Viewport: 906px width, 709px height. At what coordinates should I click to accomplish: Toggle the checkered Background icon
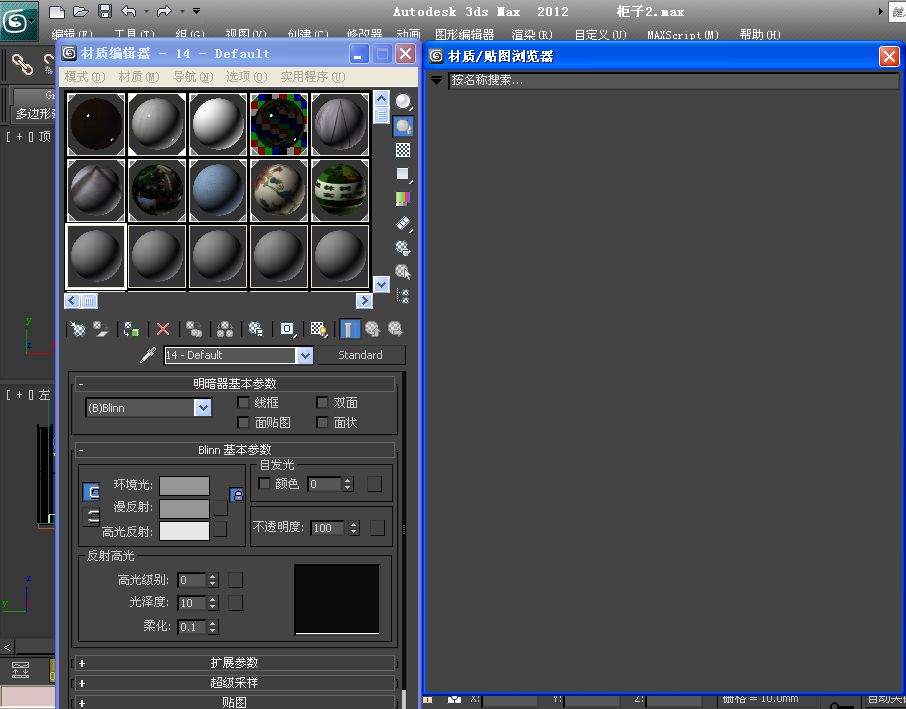click(403, 150)
